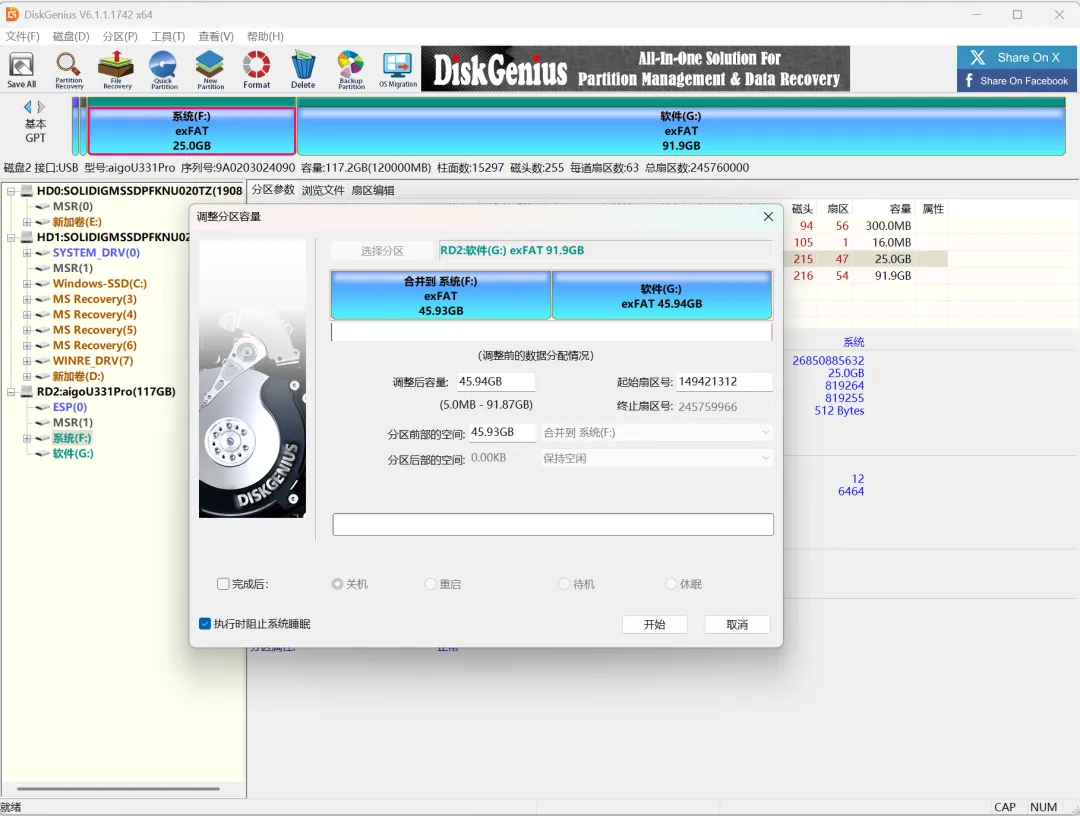
Task: Expand the Windows-SSD(C:) tree node
Action: point(27,284)
